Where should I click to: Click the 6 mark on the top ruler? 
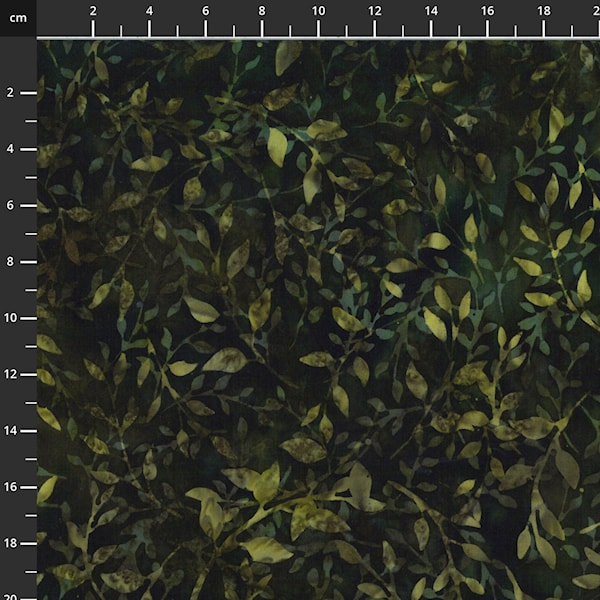pos(205,10)
